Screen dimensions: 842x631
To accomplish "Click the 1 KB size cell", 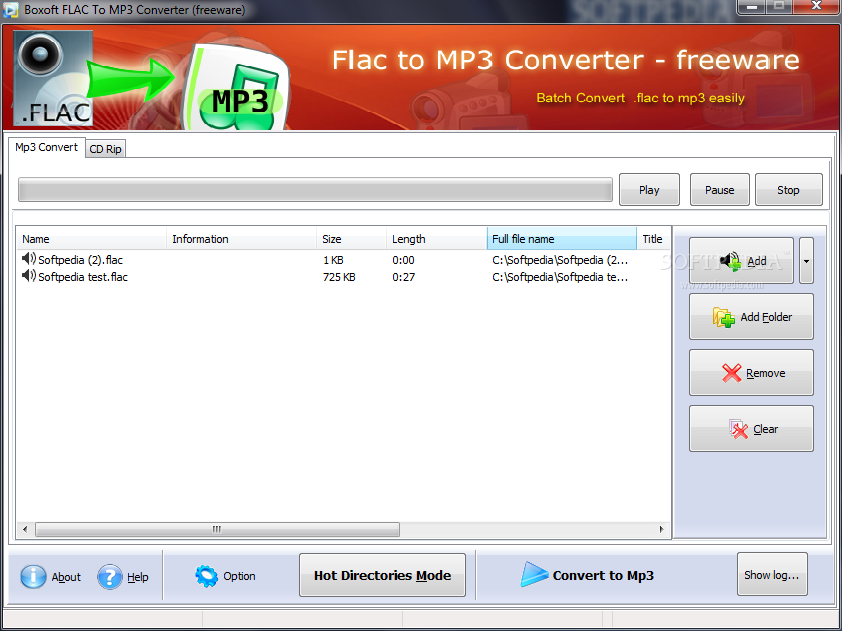I will [x=333, y=260].
